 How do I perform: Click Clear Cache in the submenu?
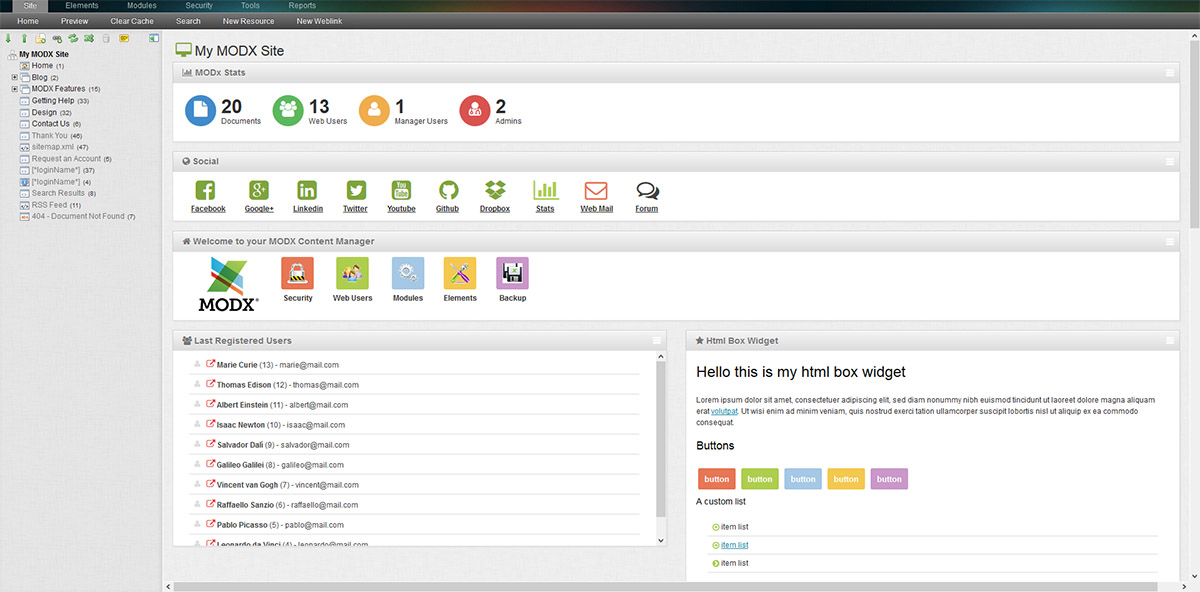132,21
